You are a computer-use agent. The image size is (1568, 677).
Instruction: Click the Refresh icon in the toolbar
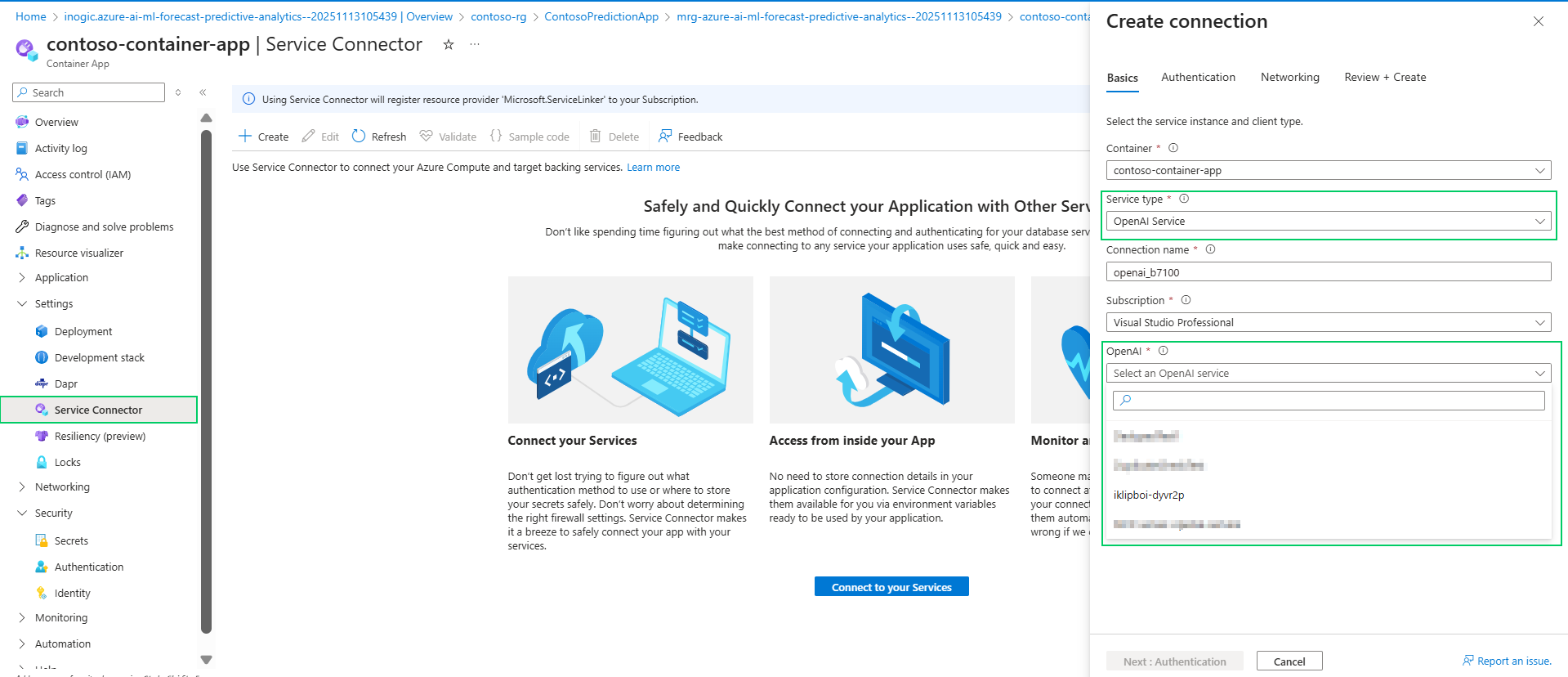pos(359,137)
